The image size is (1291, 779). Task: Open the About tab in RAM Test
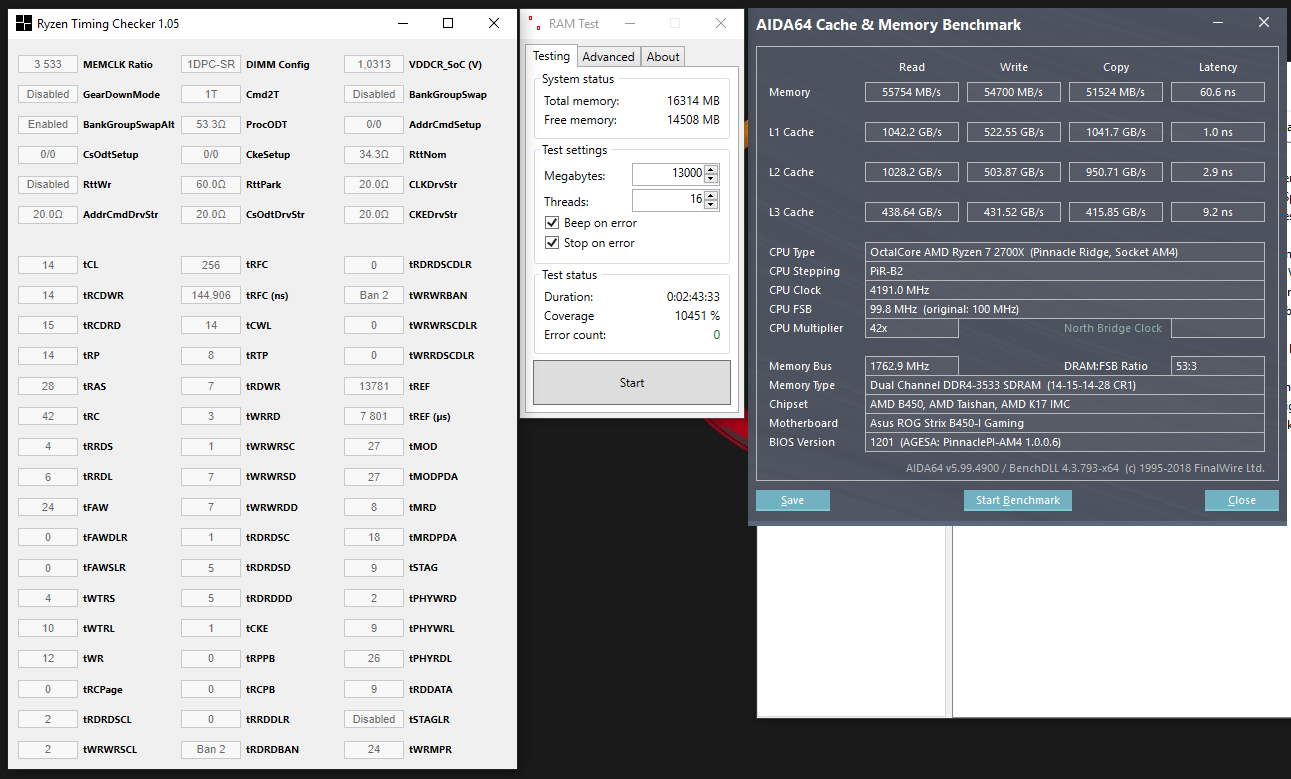tap(663, 57)
